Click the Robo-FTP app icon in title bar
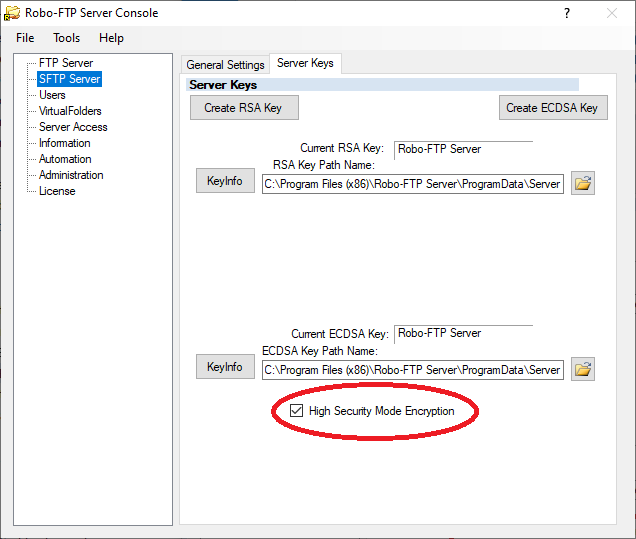This screenshot has width=636, height=539. tap(12, 13)
